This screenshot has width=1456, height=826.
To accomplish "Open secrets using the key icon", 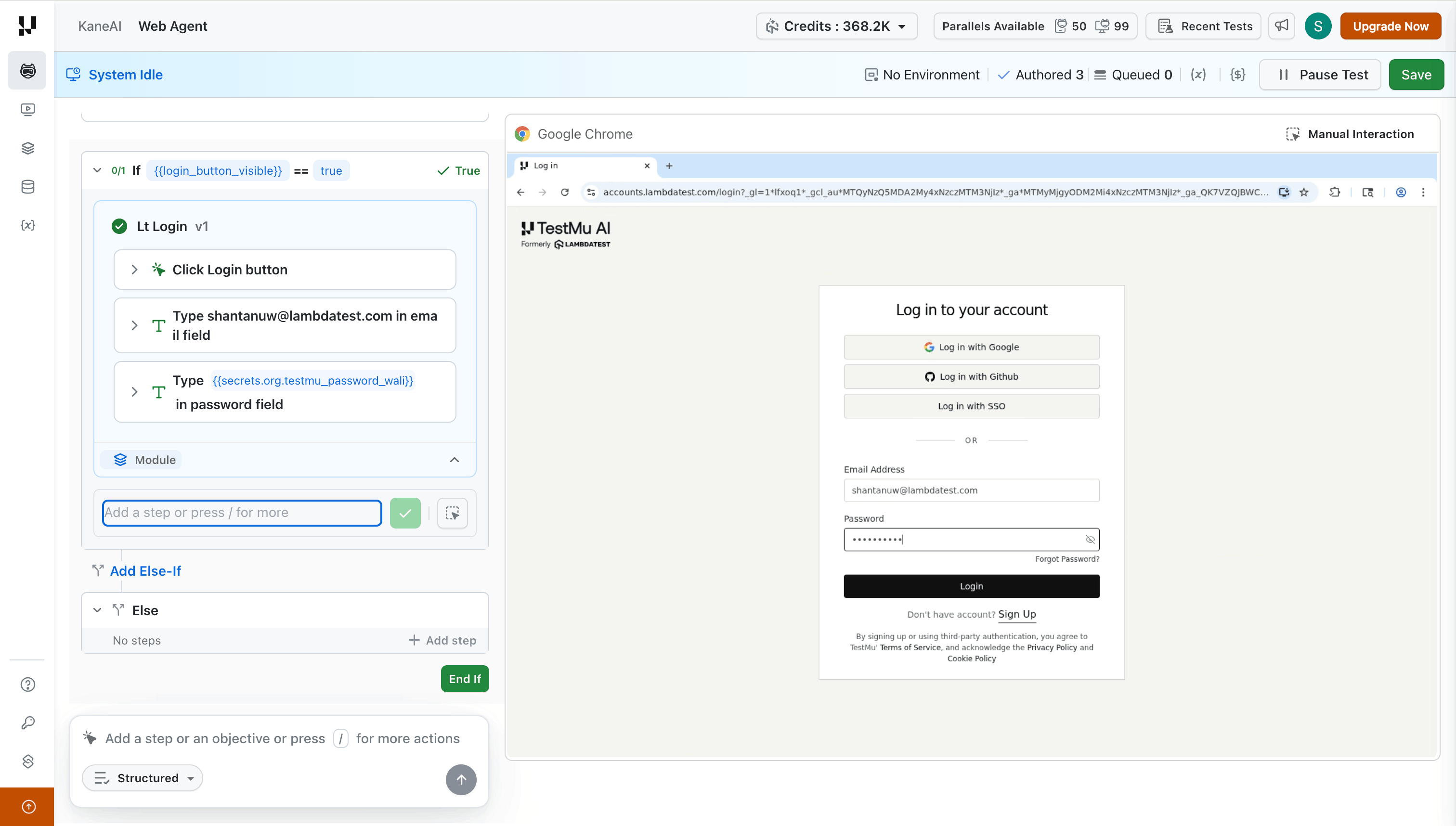I will click(x=27, y=722).
